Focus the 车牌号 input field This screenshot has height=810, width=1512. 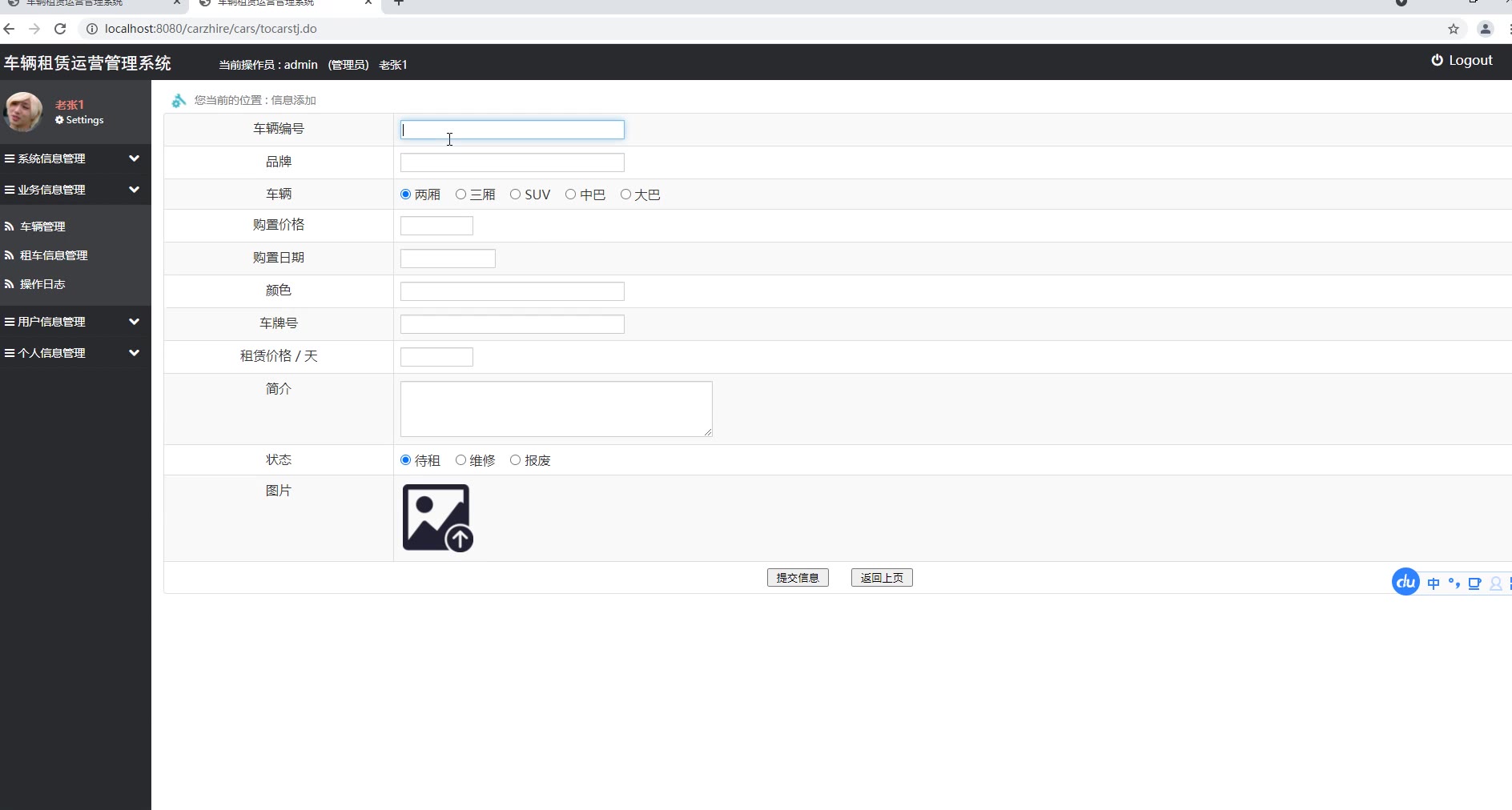click(513, 324)
